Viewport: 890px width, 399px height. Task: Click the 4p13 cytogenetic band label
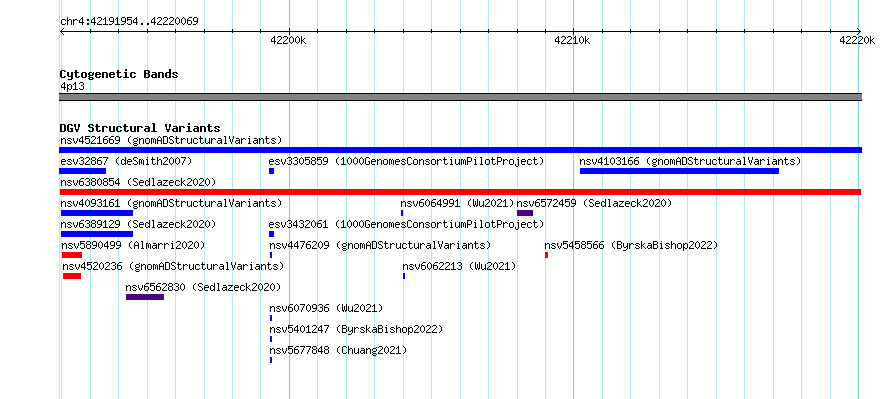pos(72,86)
